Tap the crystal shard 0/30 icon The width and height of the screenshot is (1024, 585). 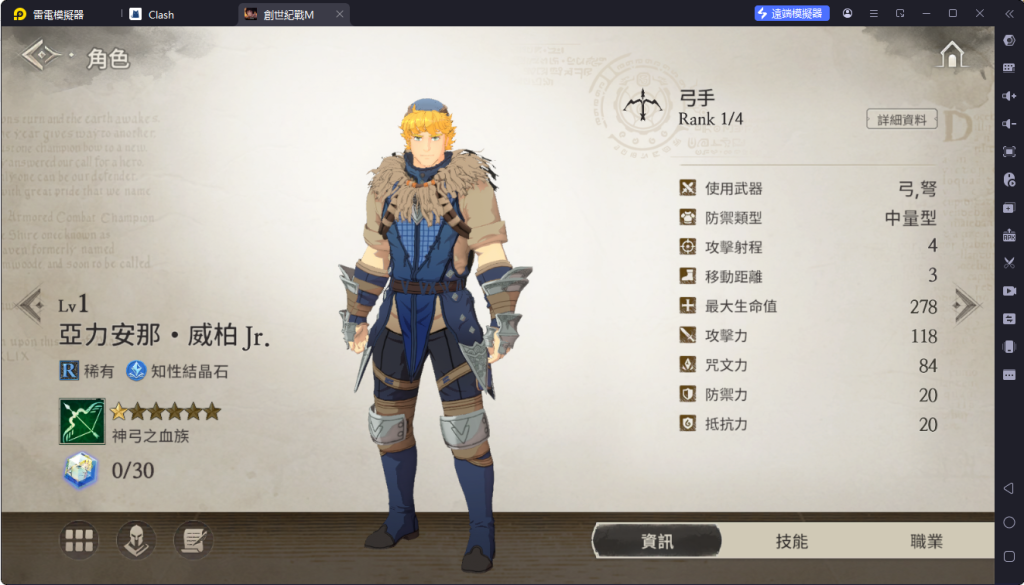pos(81,470)
